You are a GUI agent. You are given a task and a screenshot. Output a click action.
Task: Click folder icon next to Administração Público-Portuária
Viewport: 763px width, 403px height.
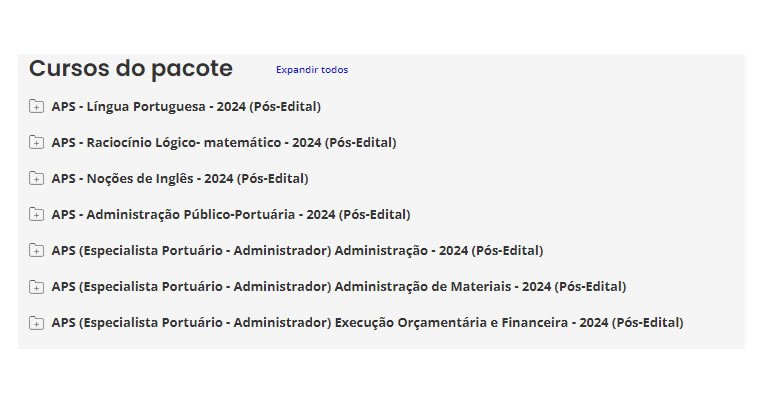(37, 214)
